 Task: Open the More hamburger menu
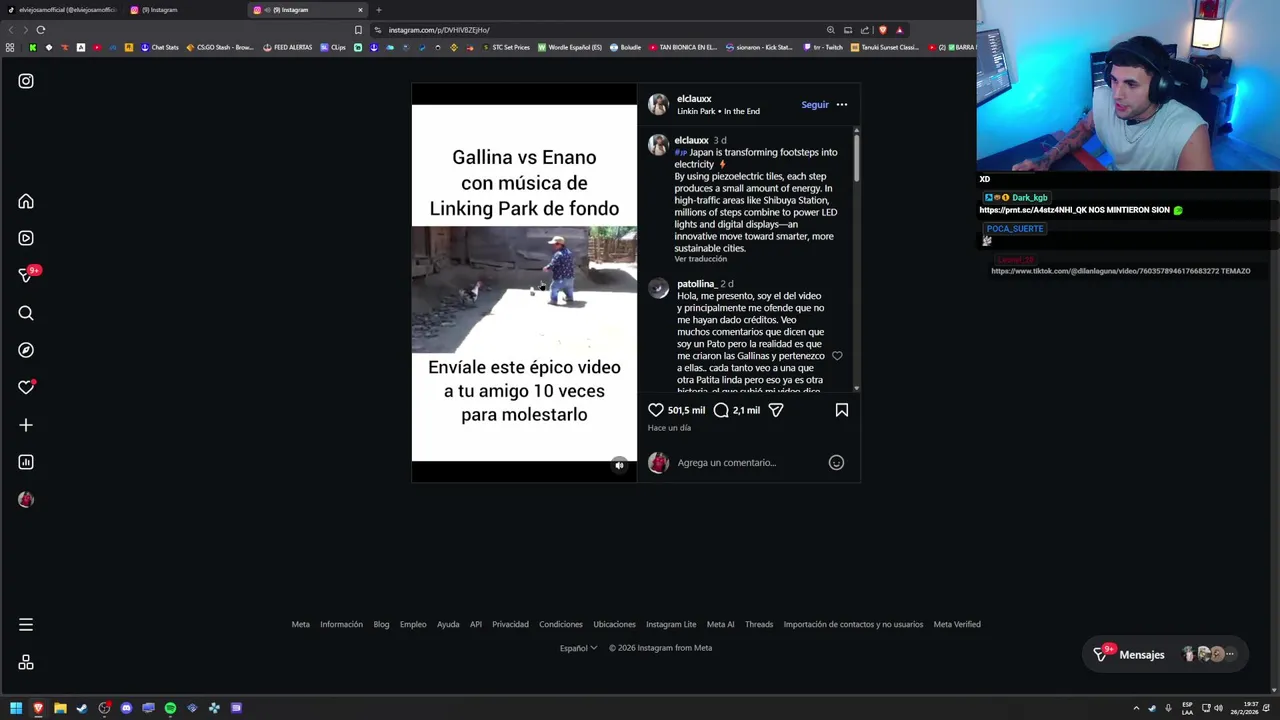tap(26, 625)
